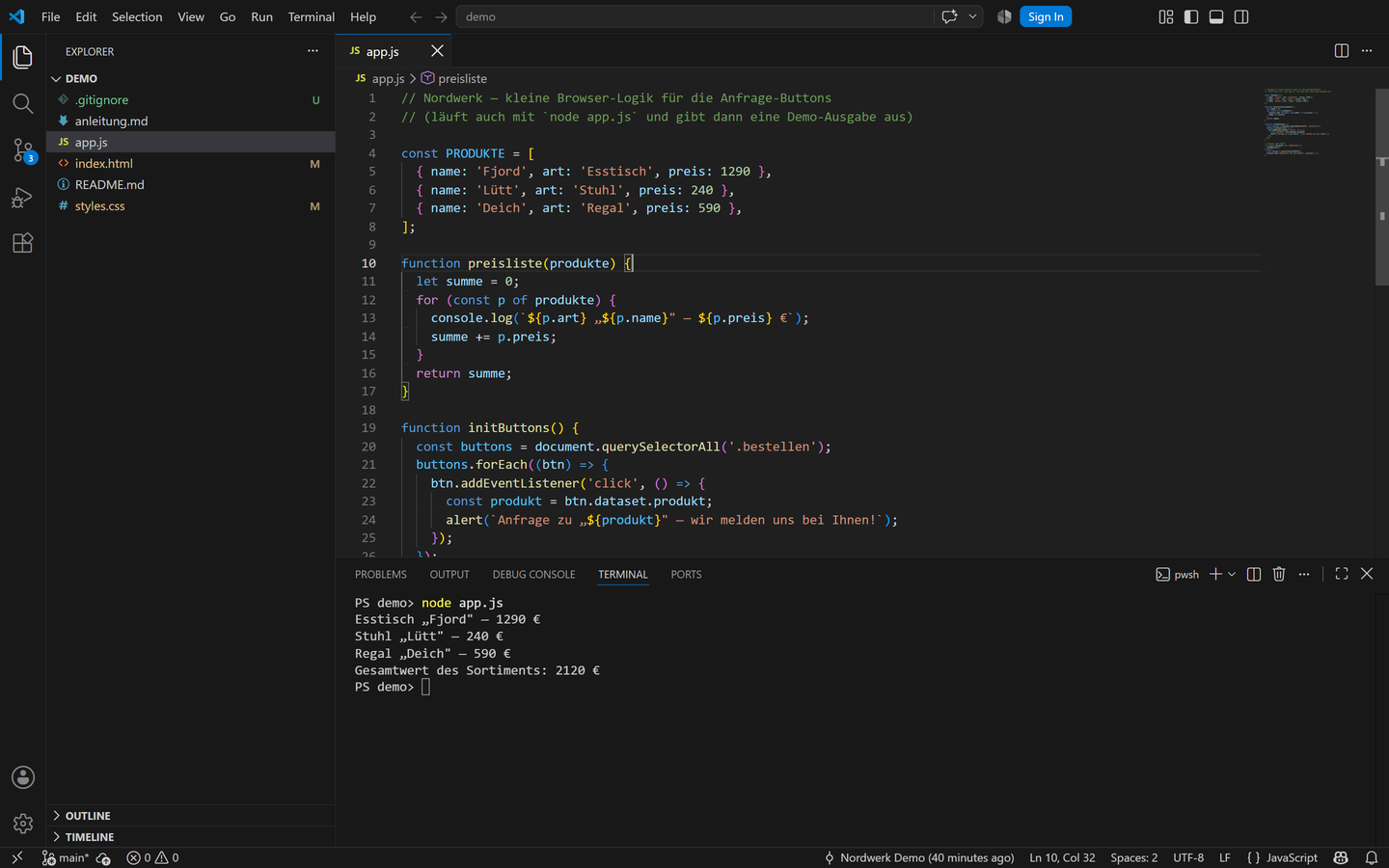Viewport: 1389px width, 868px height.
Task: Maximize the panel size
Action: coord(1342,574)
